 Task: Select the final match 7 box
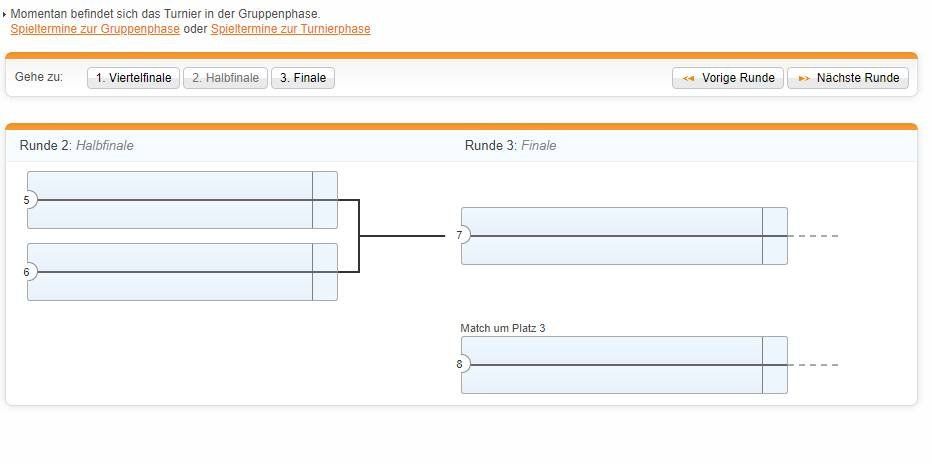(612, 236)
